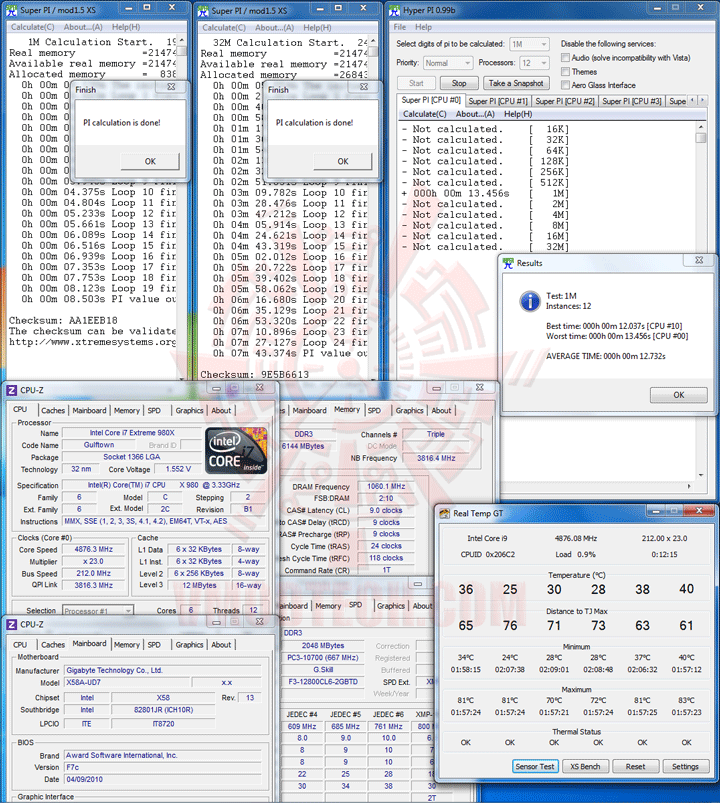Image resolution: width=720 pixels, height=803 pixels.
Task: Enable the Themes service checkbox
Action: 565,72
